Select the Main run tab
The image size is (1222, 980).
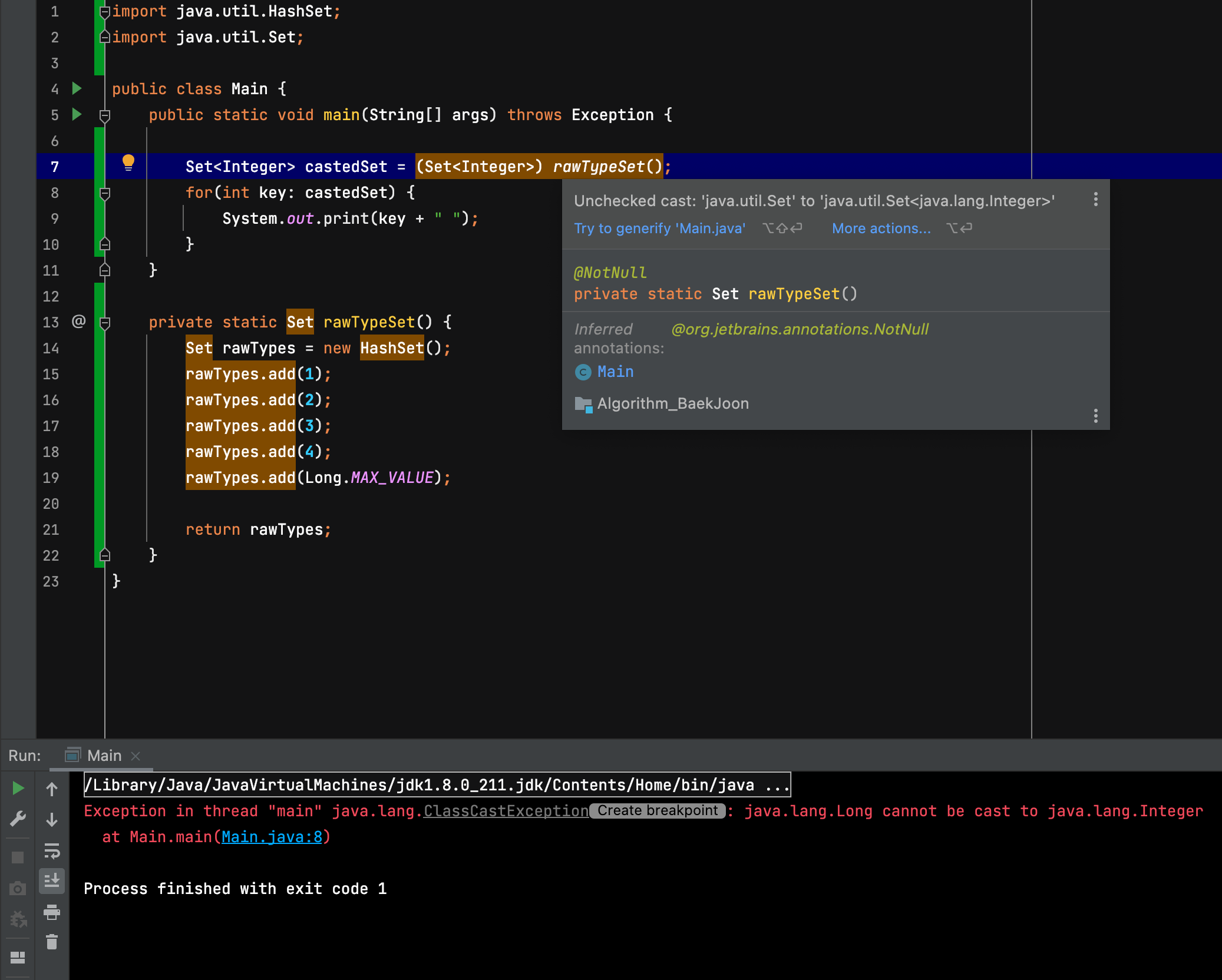[104, 756]
